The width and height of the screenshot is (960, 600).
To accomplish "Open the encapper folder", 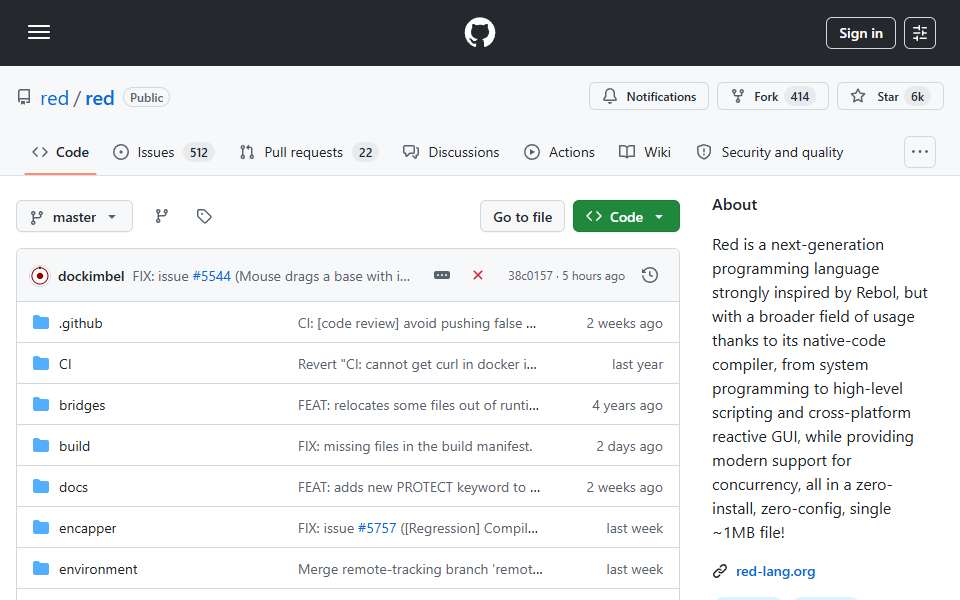I will coord(88,528).
